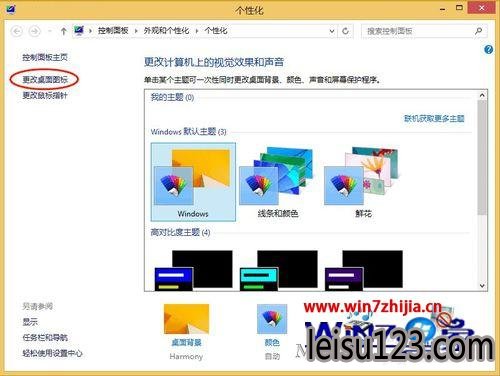Viewport: 500px width, 376px height.
Task: Expand the address bar history dropdown
Action: (x=332, y=31)
